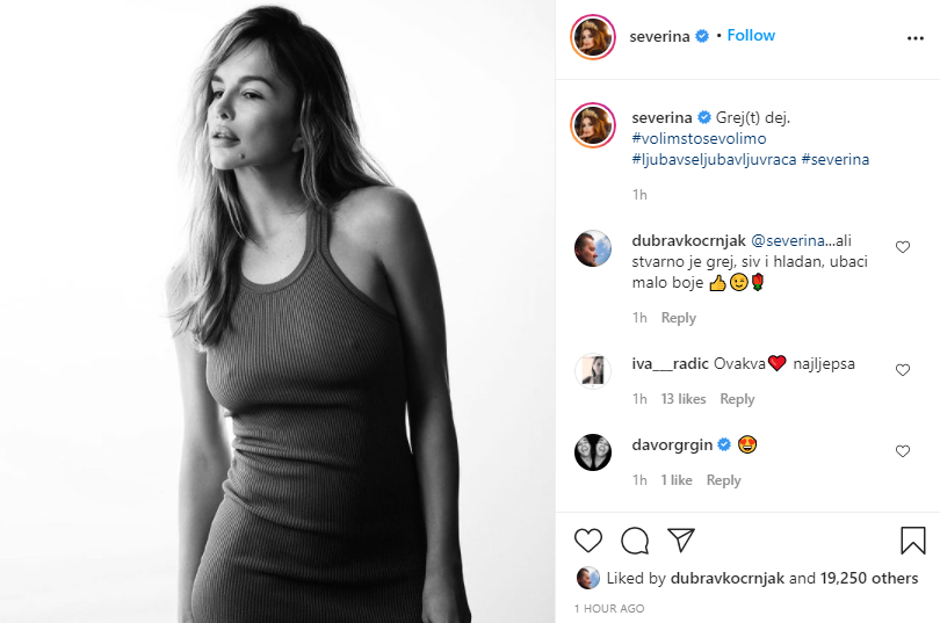Open hashtag #volimstosevolimo
Screen dimensions: 940x623
699,138
